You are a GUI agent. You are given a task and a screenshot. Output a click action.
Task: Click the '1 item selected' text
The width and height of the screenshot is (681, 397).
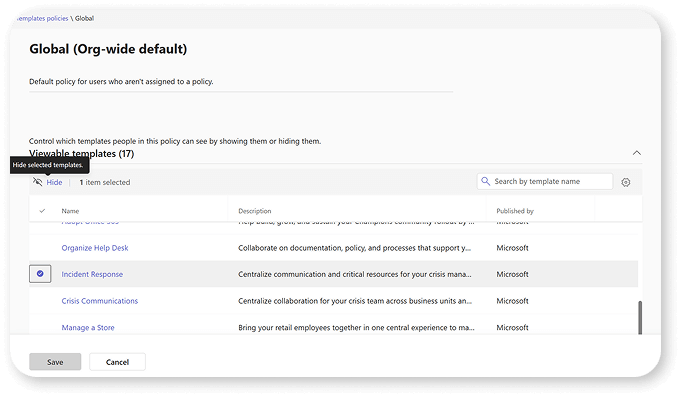point(105,182)
